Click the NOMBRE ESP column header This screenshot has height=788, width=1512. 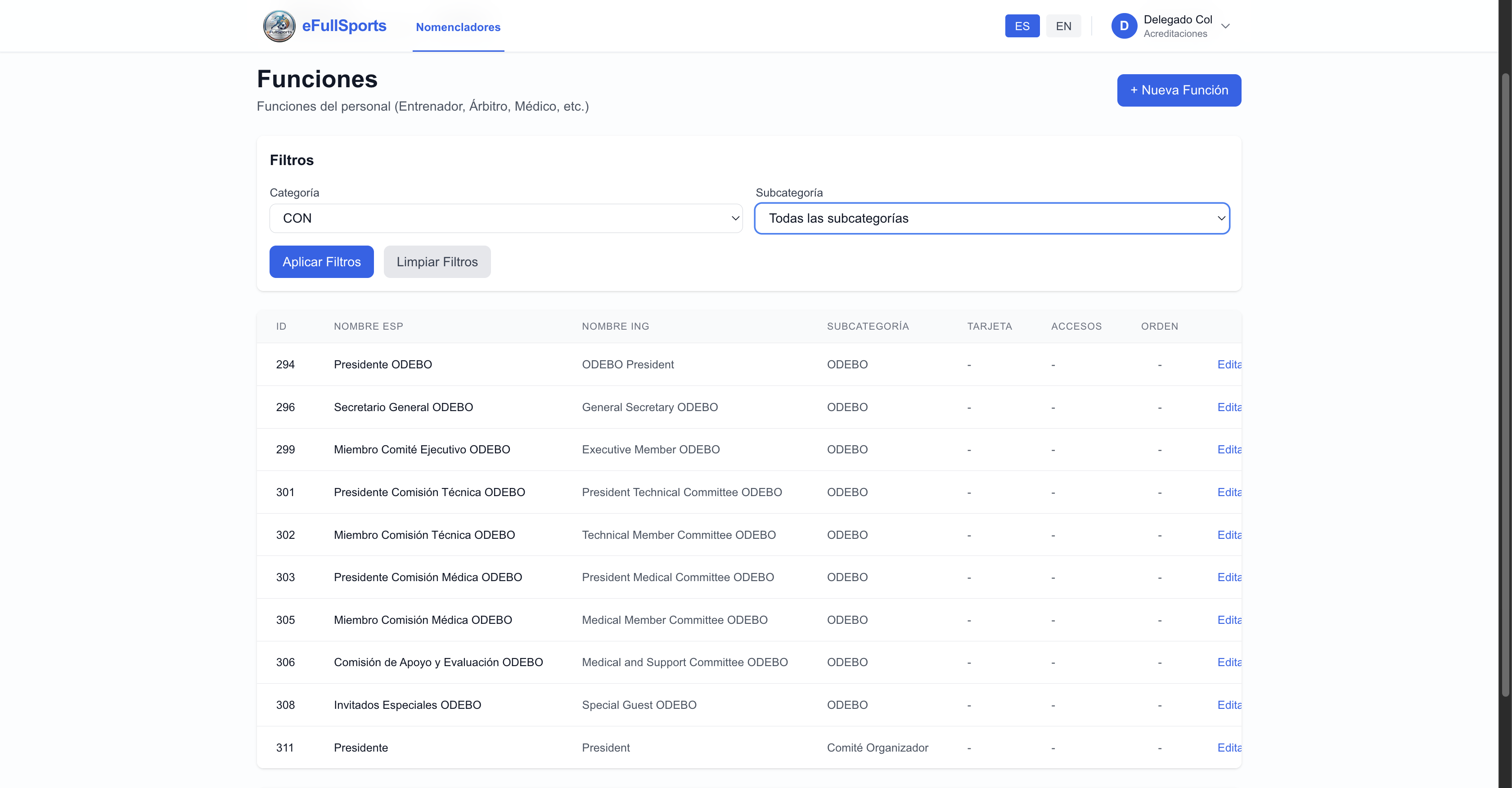tap(368, 326)
